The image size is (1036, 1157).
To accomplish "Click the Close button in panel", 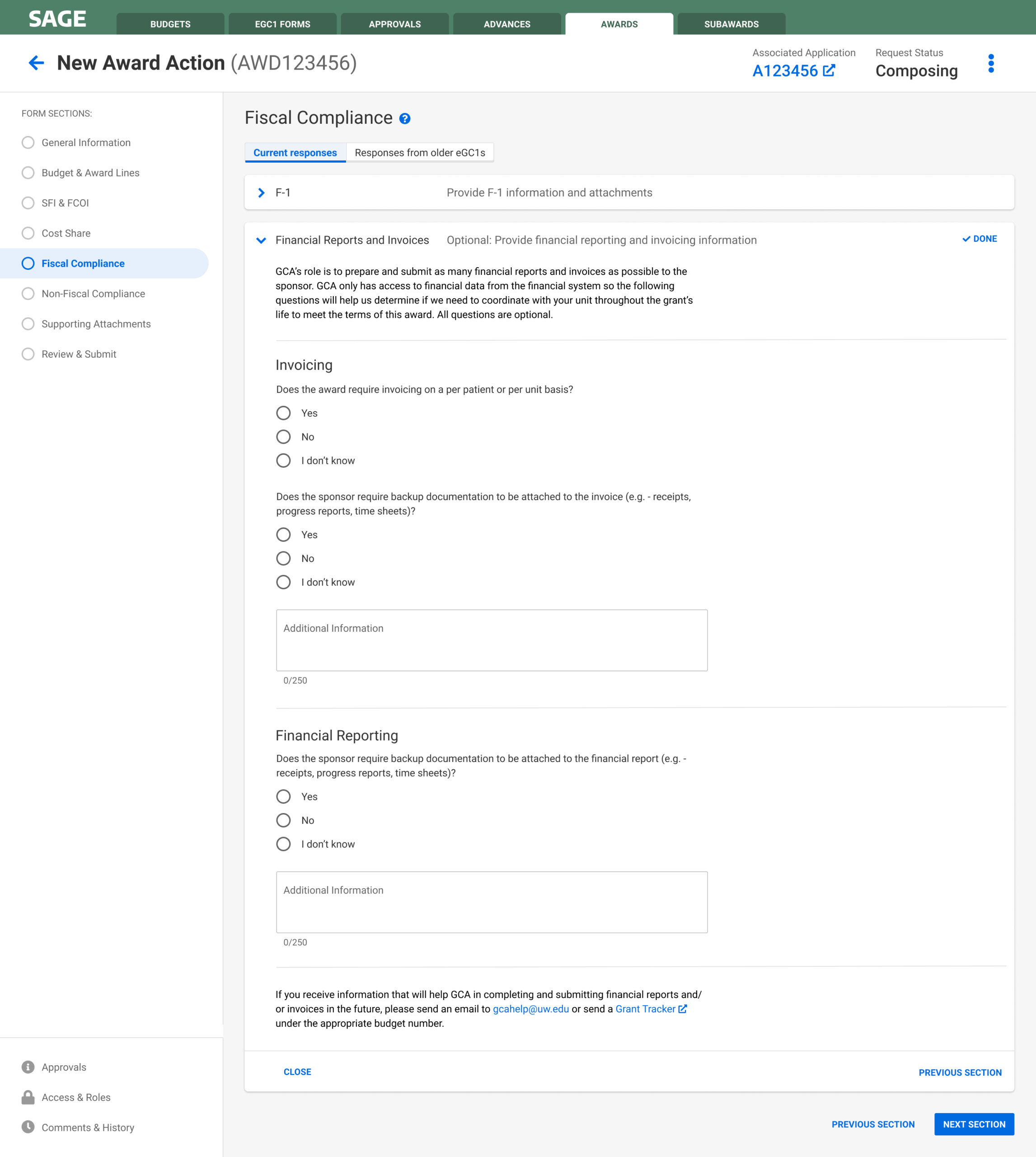I will click(x=297, y=1072).
